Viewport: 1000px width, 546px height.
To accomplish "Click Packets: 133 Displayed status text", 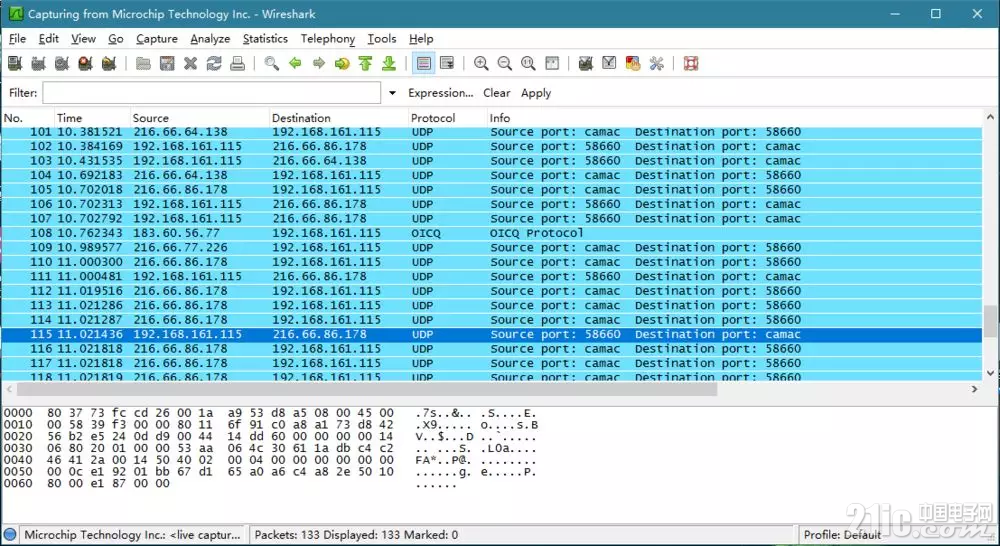I will 356,535.
